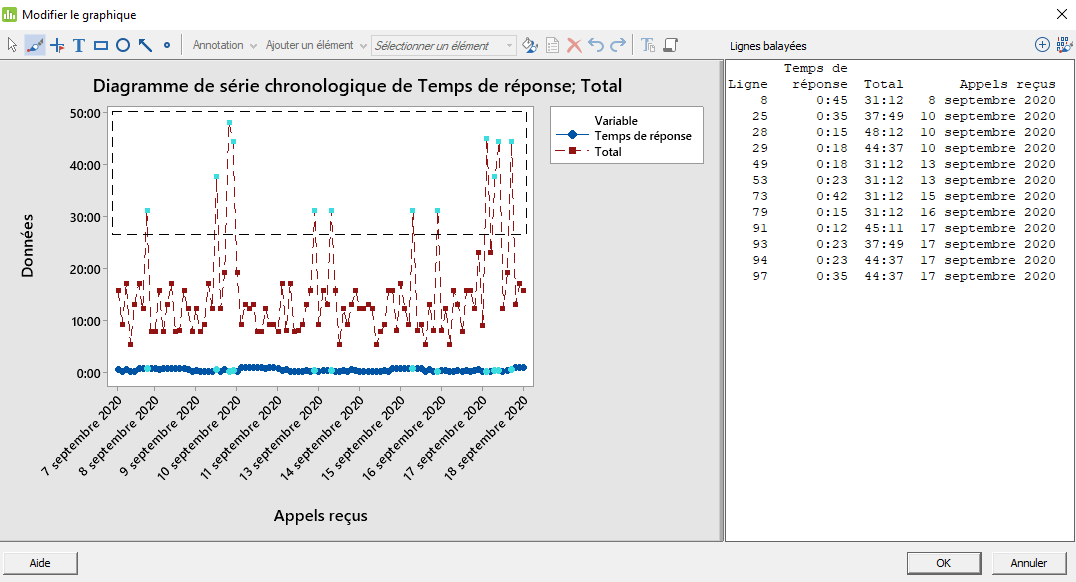Click the 30:00 y-axis tick label
The height and width of the screenshot is (582, 1076).
tap(85, 218)
